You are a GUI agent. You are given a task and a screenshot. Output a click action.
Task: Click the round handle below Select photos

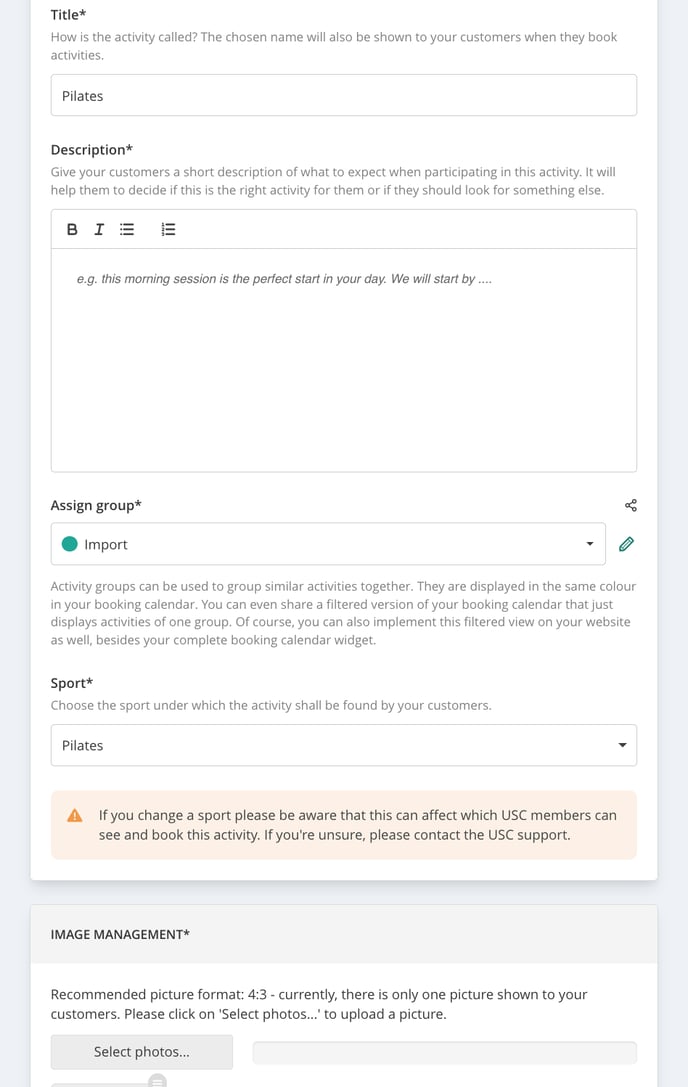157,1080
